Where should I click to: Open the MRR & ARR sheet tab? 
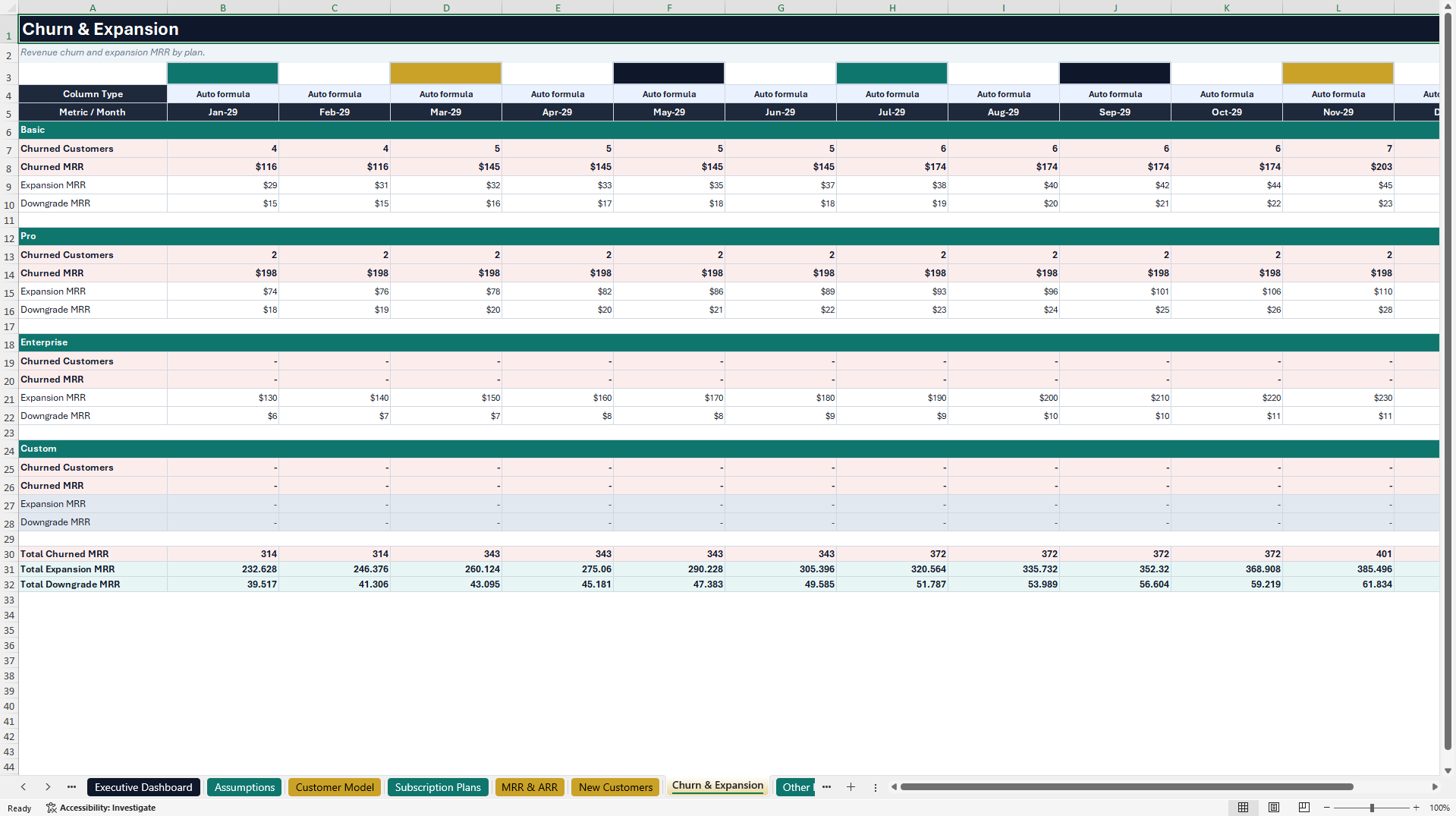(x=530, y=787)
